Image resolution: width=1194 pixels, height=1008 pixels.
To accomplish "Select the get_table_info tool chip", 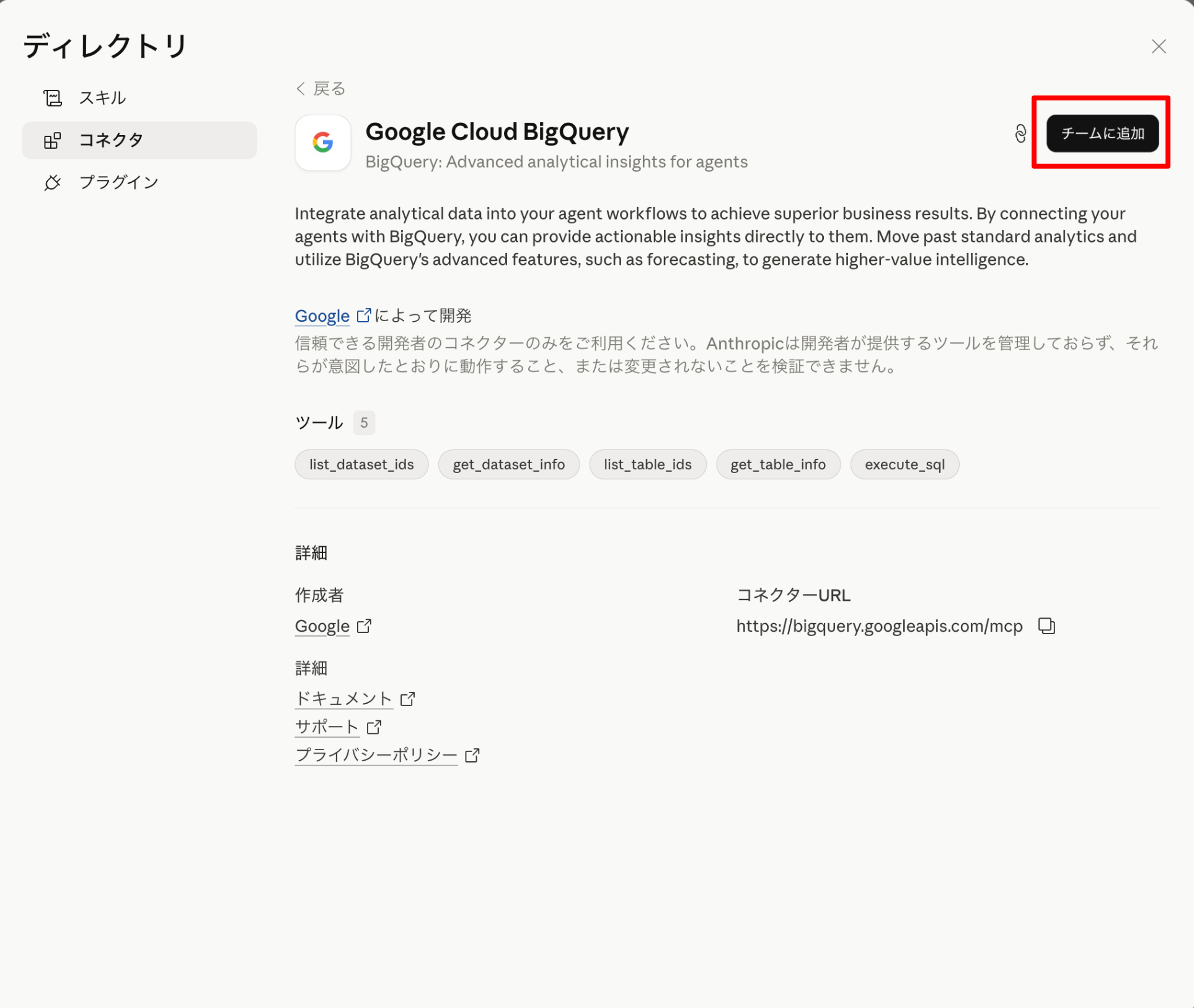I will point(777,464).
